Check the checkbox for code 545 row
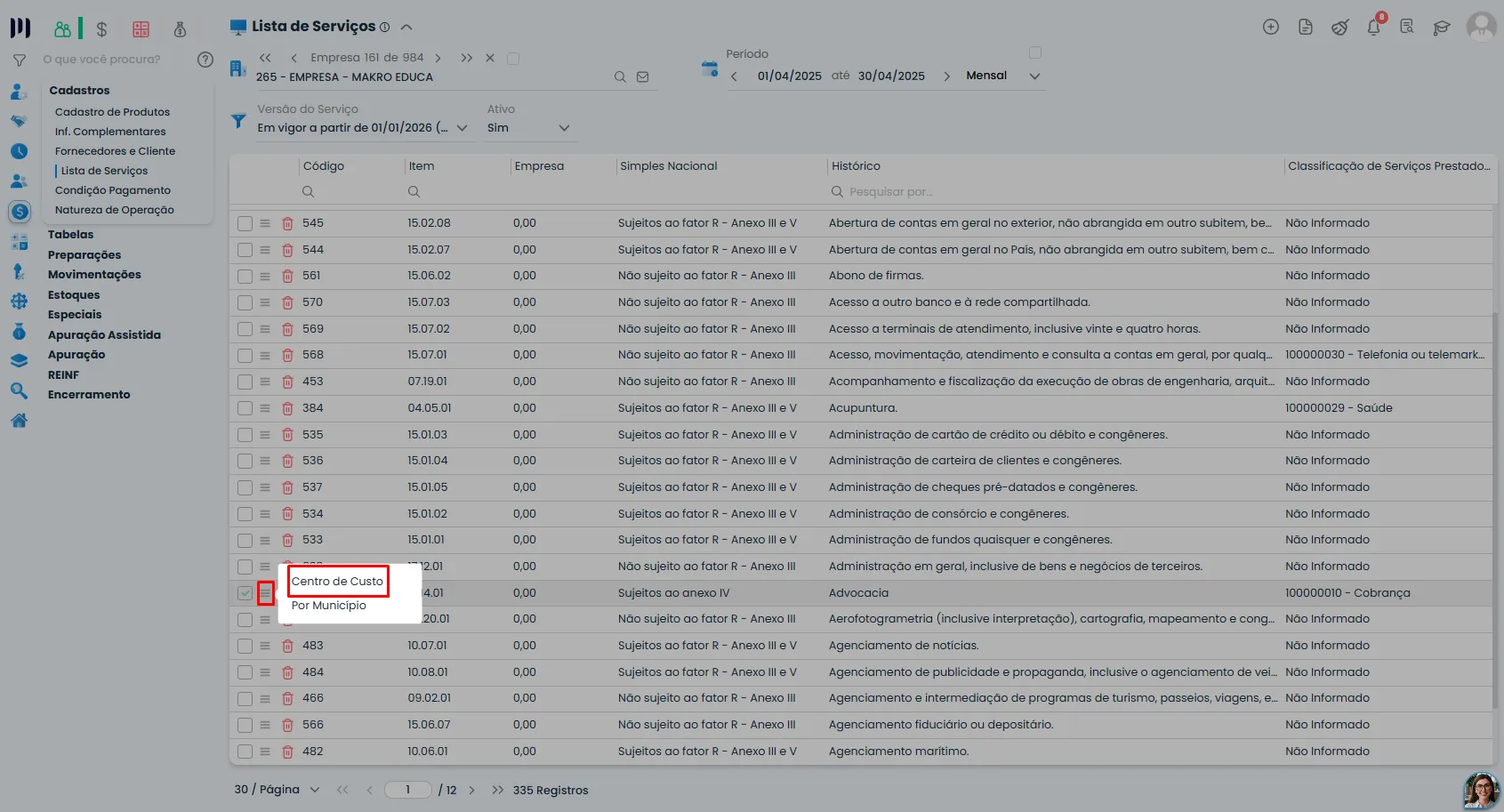Viewport: 1504px width, 812px height. 245,223
